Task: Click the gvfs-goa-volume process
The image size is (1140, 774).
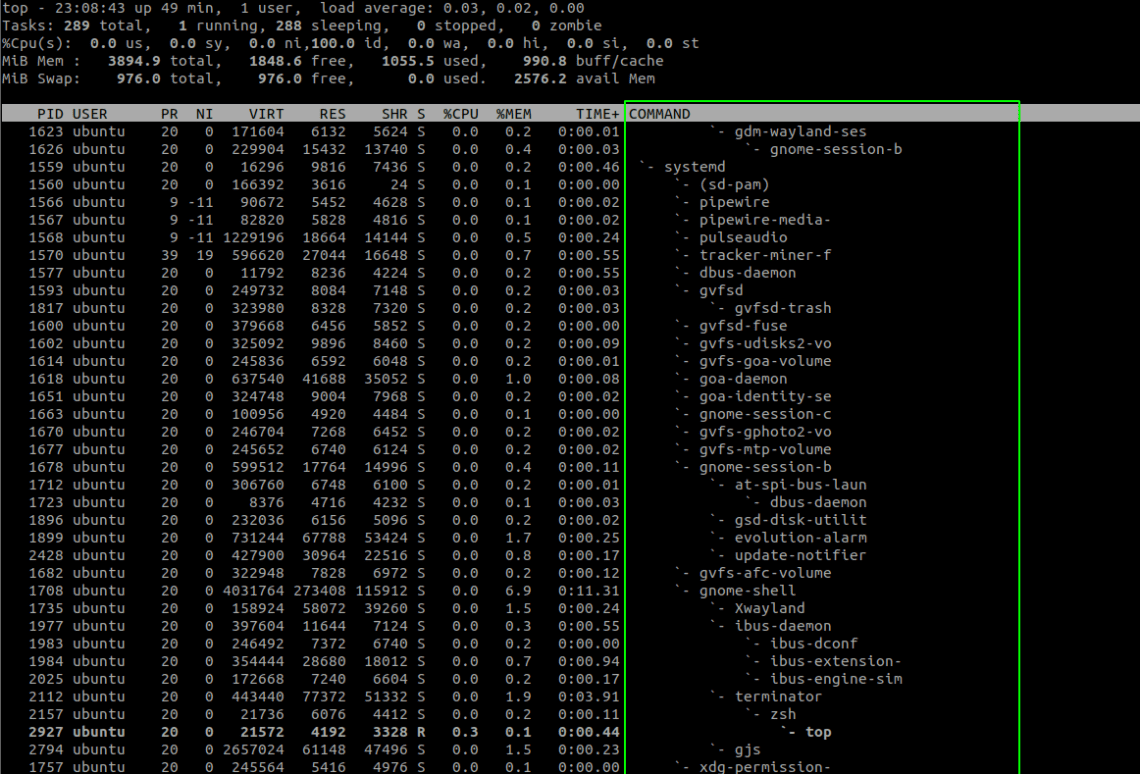Action: pyautogui.click(x=765, y=361)
